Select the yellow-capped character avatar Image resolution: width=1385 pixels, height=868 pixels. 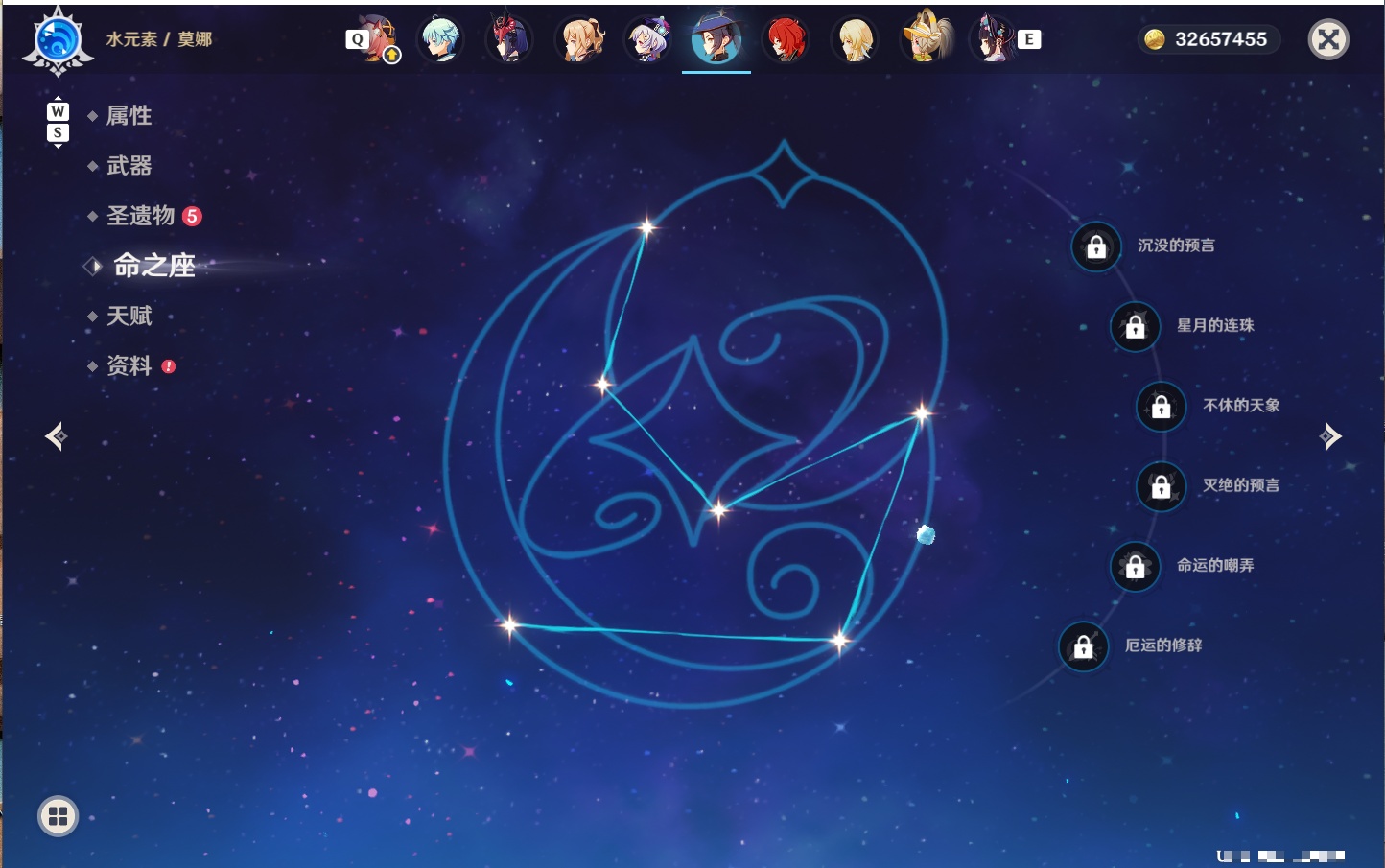(x=926, y=37)
